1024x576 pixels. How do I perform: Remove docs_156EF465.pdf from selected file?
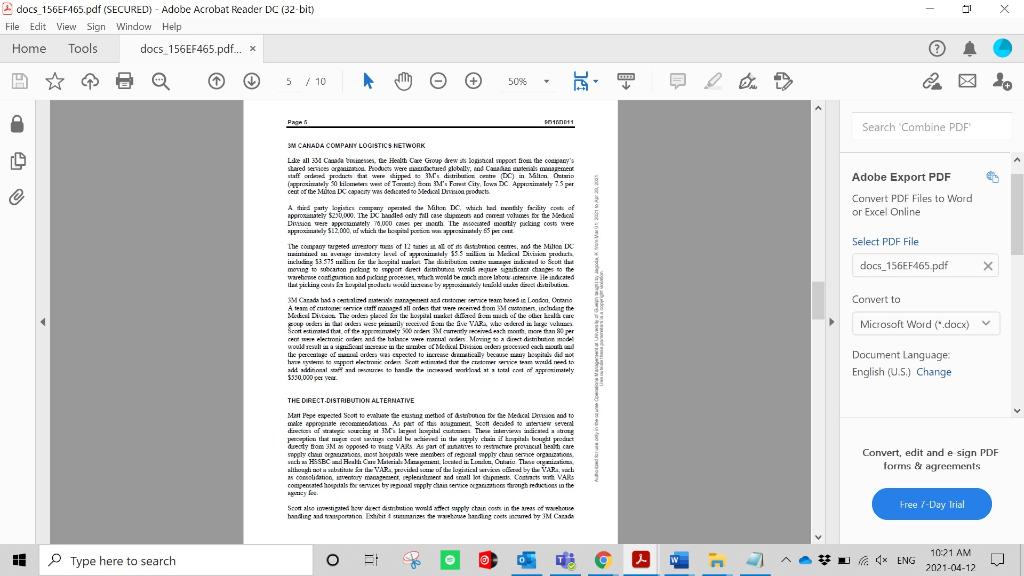point(987,266)
